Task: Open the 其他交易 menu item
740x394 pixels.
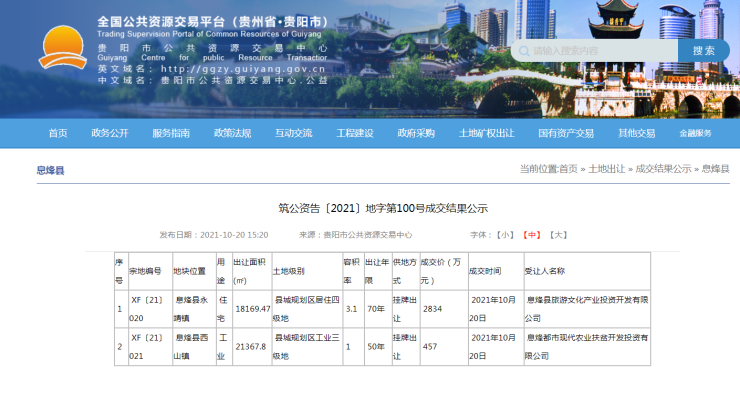Action: tap(637, 134)
